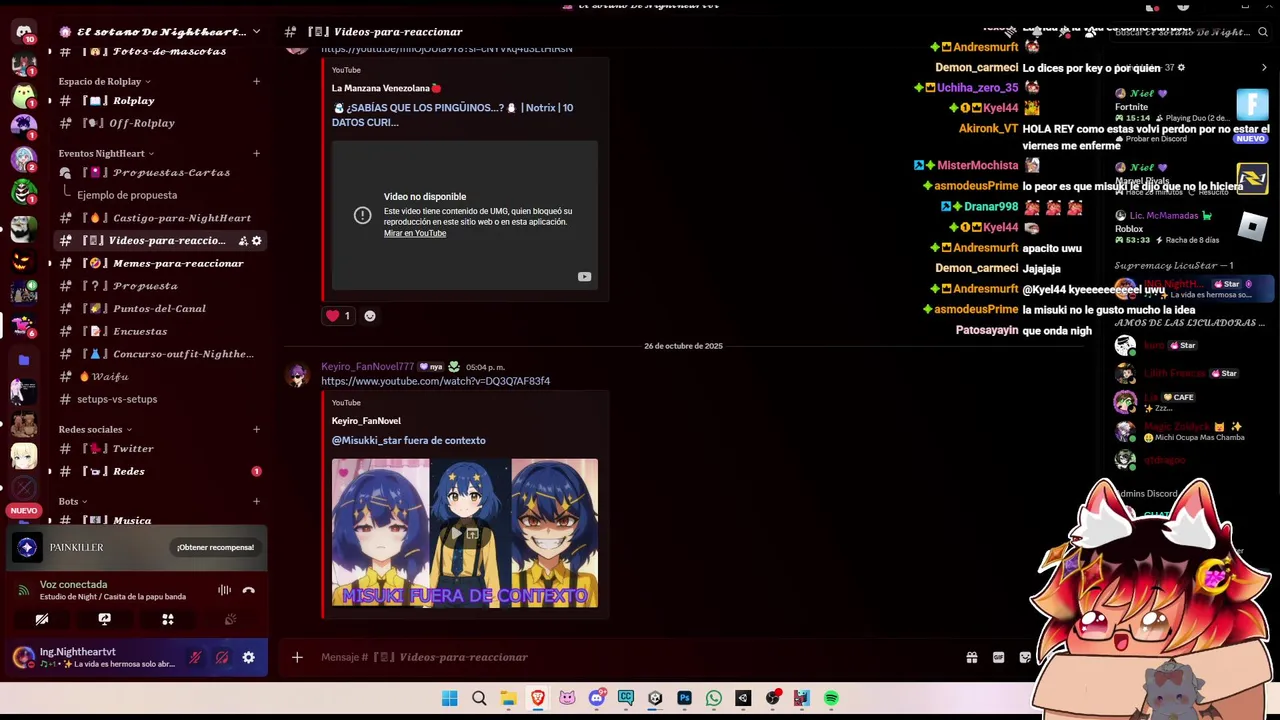Viewport: 1280px width, 720px height.
Task: Disconnect from voice with the hang-up icon
Action: (x=248, y=590)
